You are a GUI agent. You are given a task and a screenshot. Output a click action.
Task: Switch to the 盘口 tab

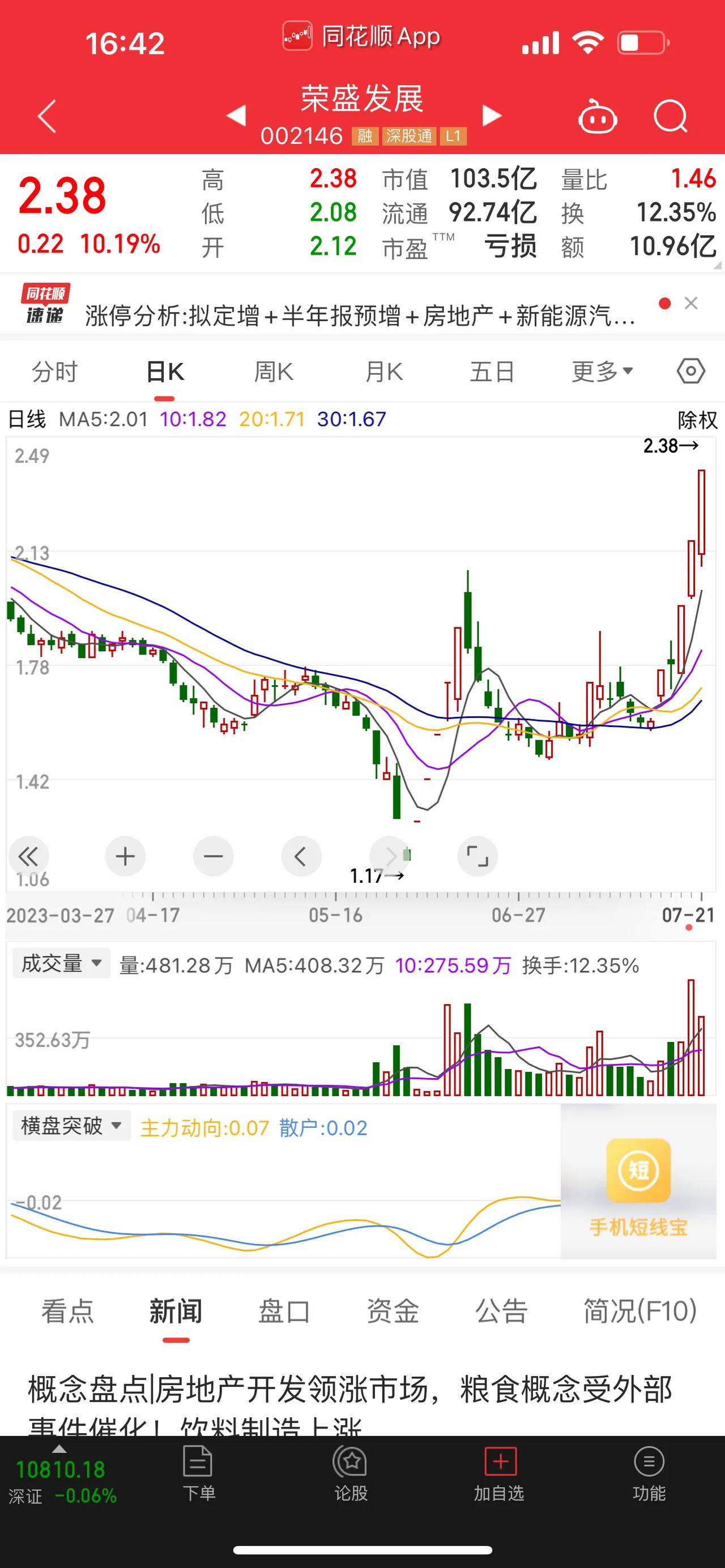284,1310
